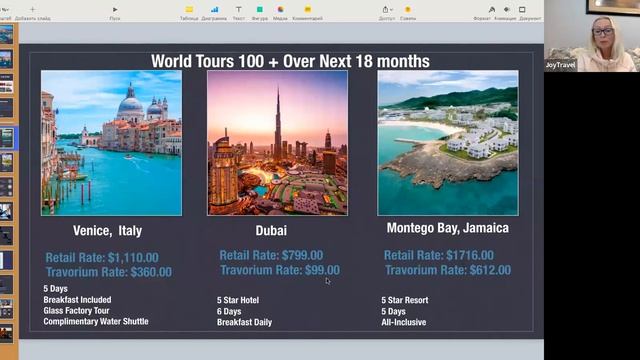Select the slide title 'World Tours 100 + Over Next 18 months'
Viewport: 640px width, 360px height.
pos(290,61)
